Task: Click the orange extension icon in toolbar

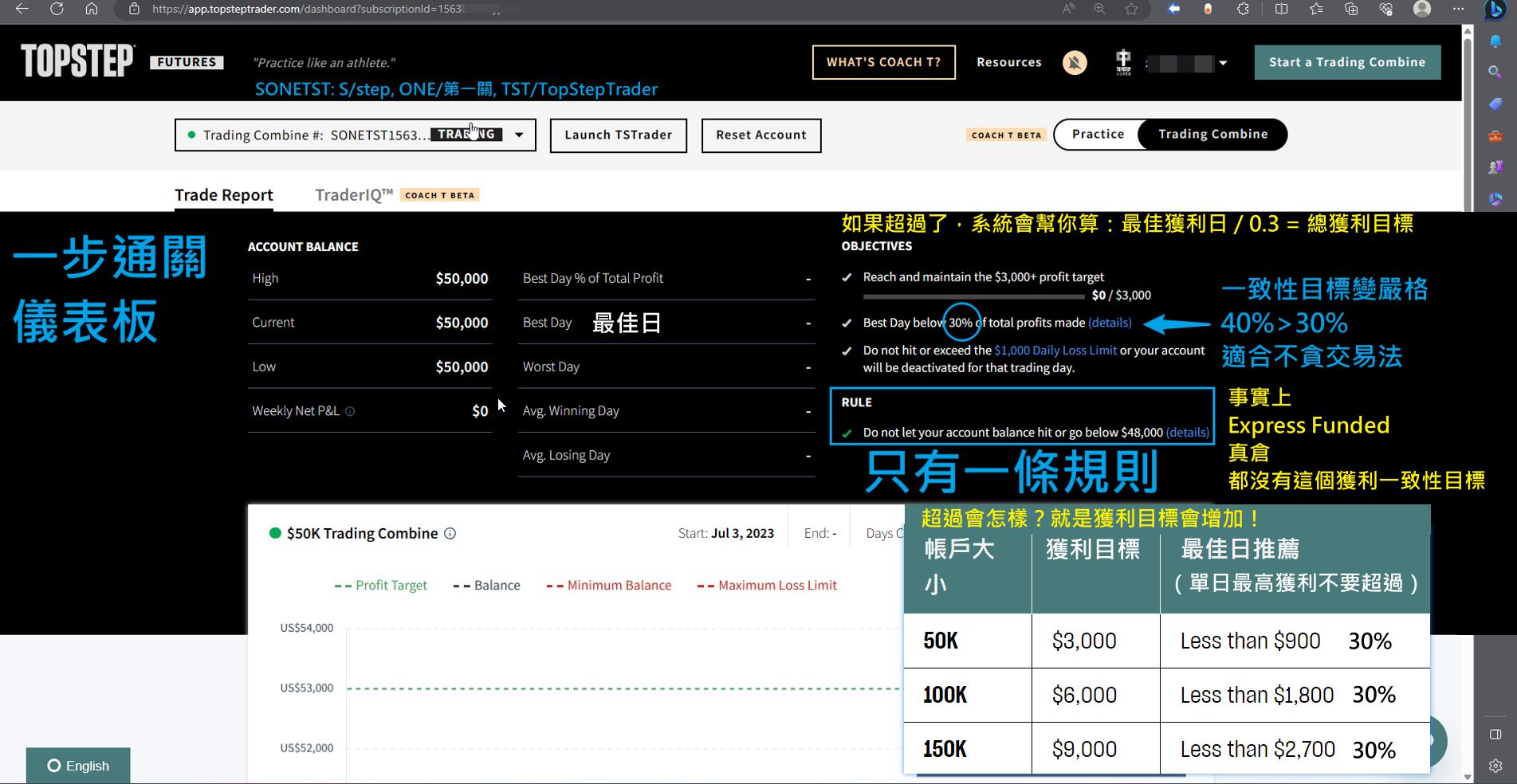Action: [1208, 9]
